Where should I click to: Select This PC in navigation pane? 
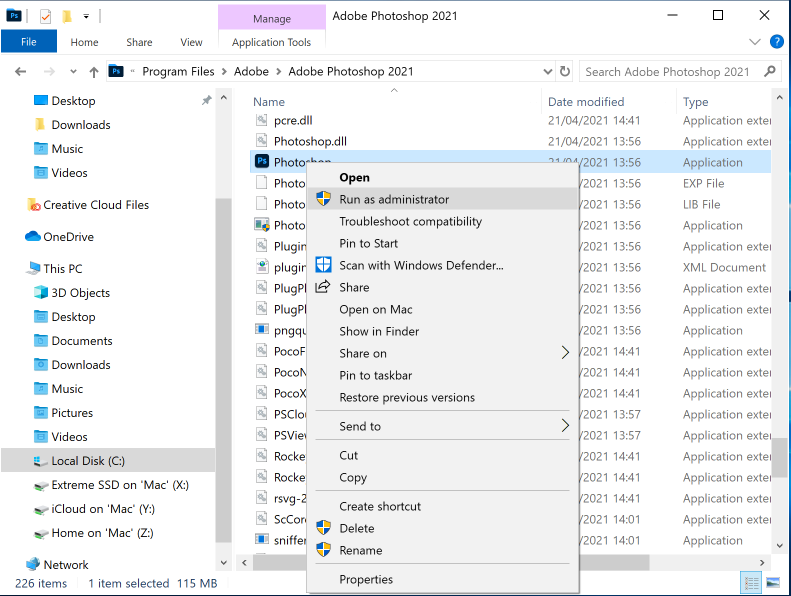coord(62,268)
